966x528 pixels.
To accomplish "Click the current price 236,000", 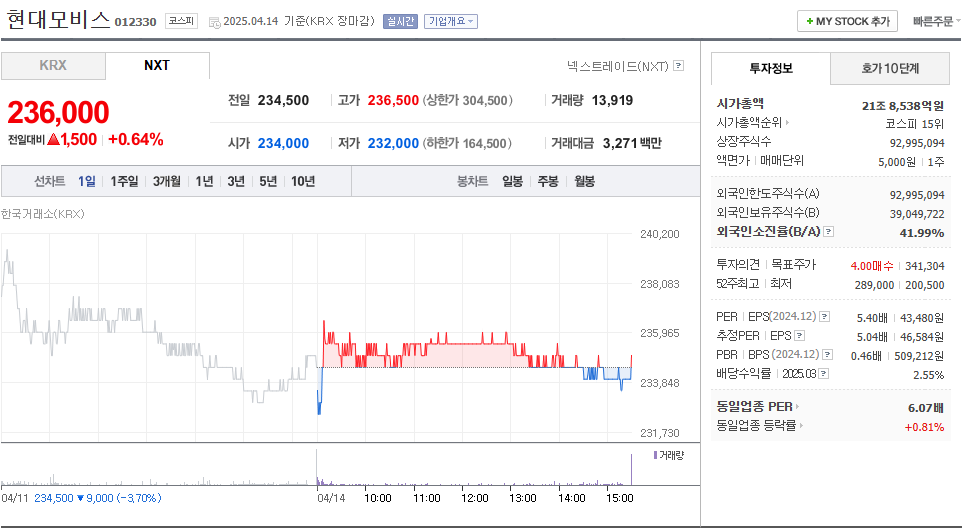I will pos(59,113).
